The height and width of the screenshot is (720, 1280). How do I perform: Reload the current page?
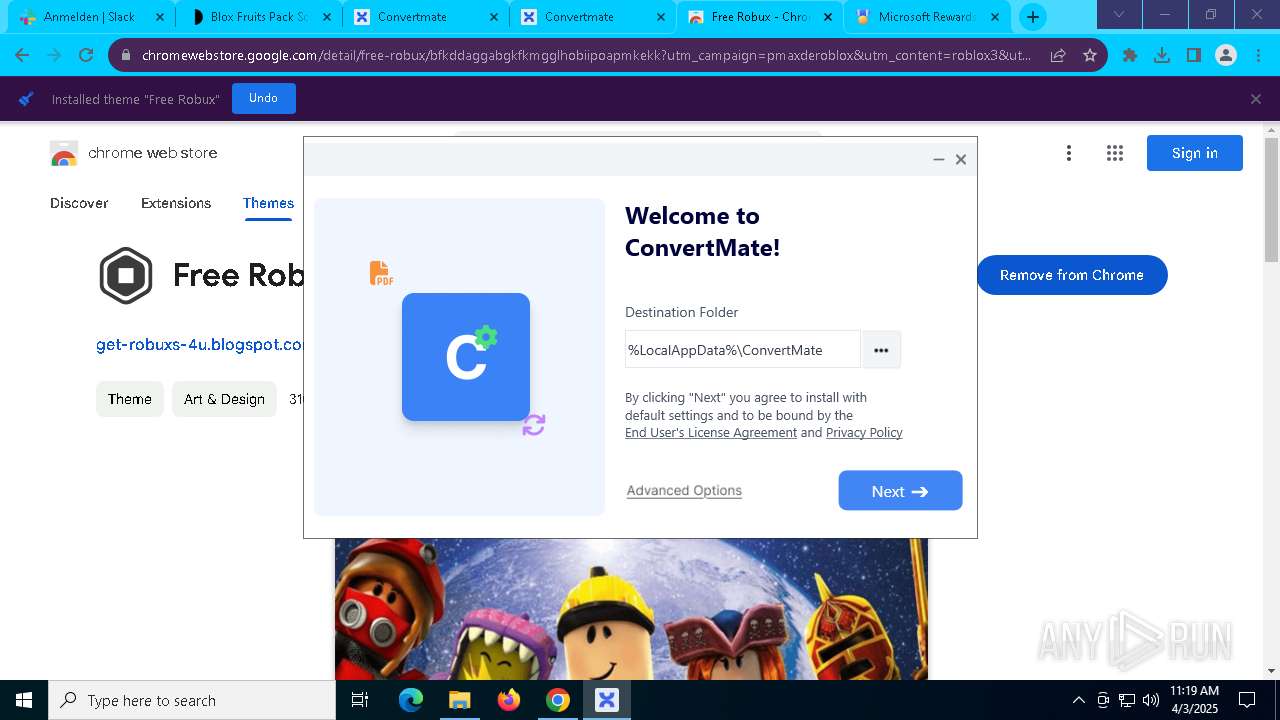coord(86,55)
